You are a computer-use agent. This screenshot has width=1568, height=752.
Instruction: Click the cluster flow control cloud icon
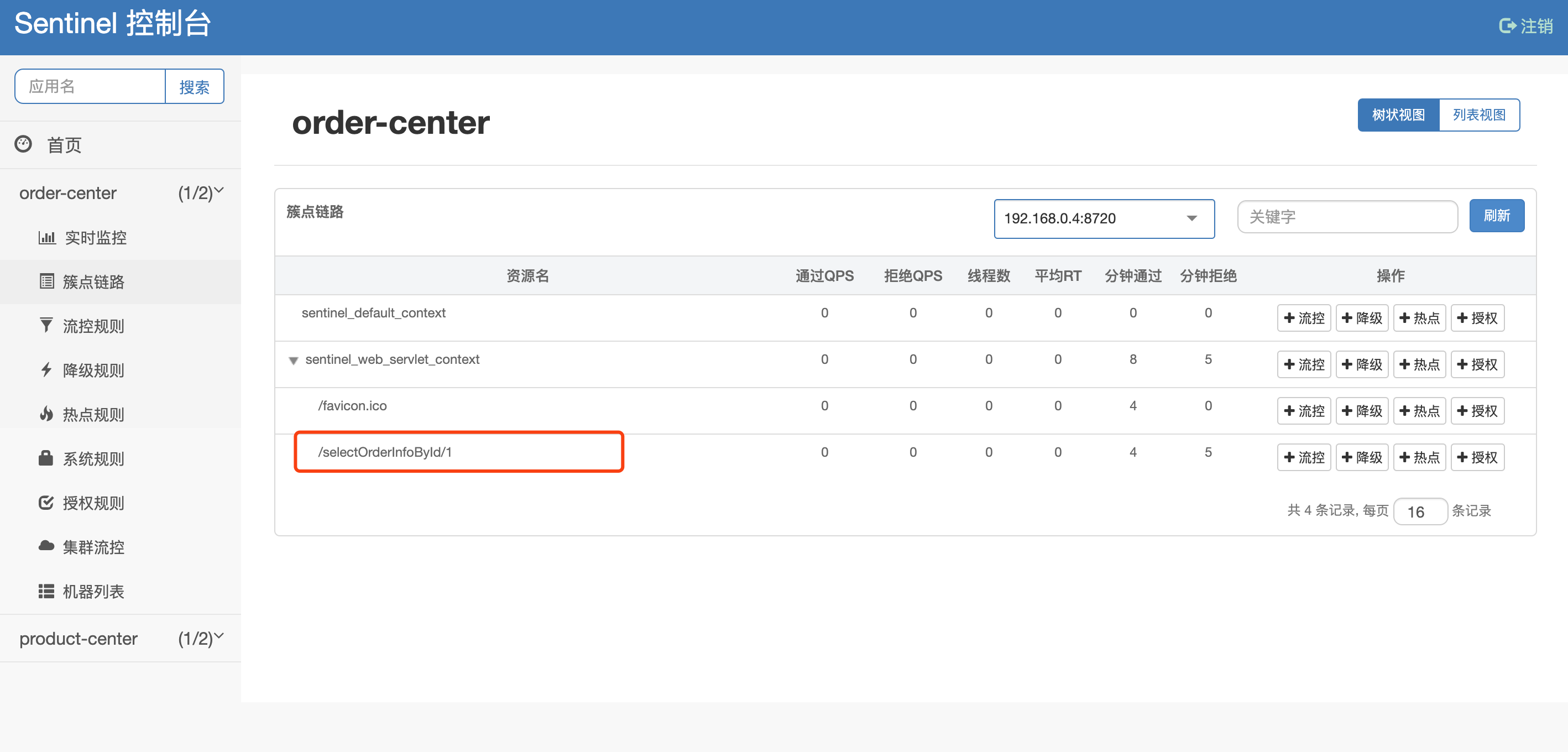pos(46,546)
